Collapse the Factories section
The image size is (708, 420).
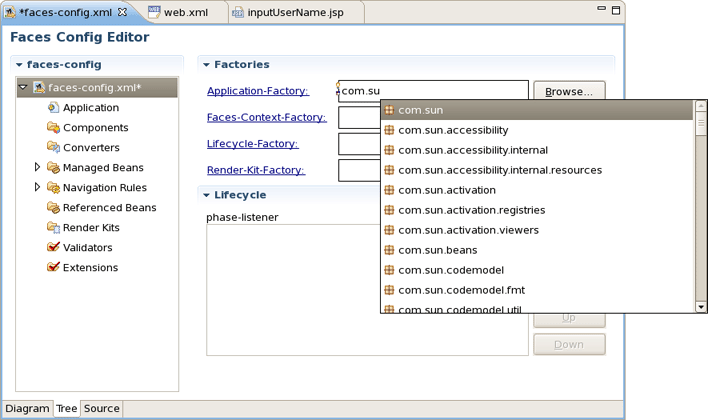[x=206, y=65]
